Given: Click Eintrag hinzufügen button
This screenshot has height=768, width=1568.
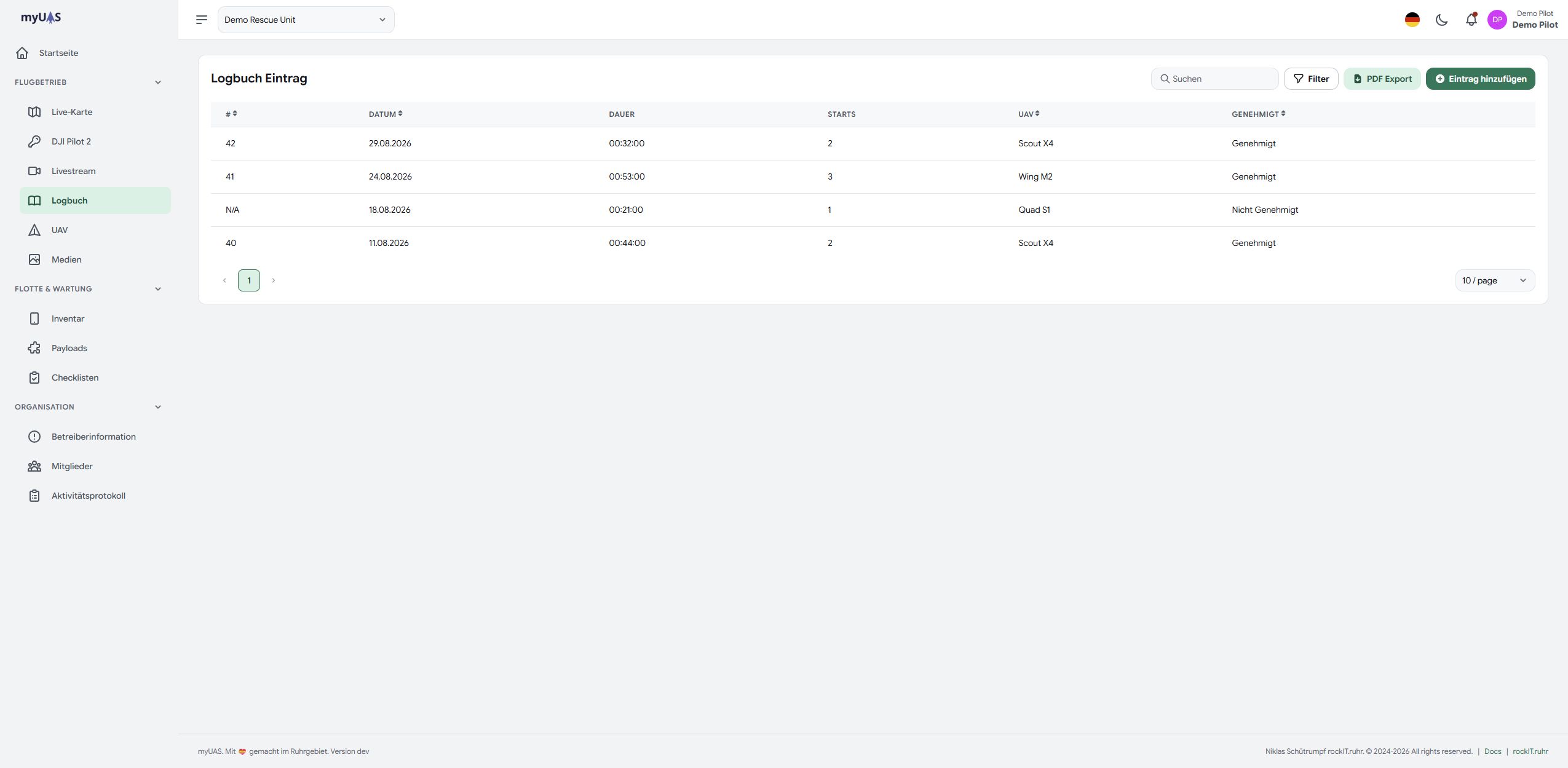Looking at the screenshot, I should [x=1480, y=79].
